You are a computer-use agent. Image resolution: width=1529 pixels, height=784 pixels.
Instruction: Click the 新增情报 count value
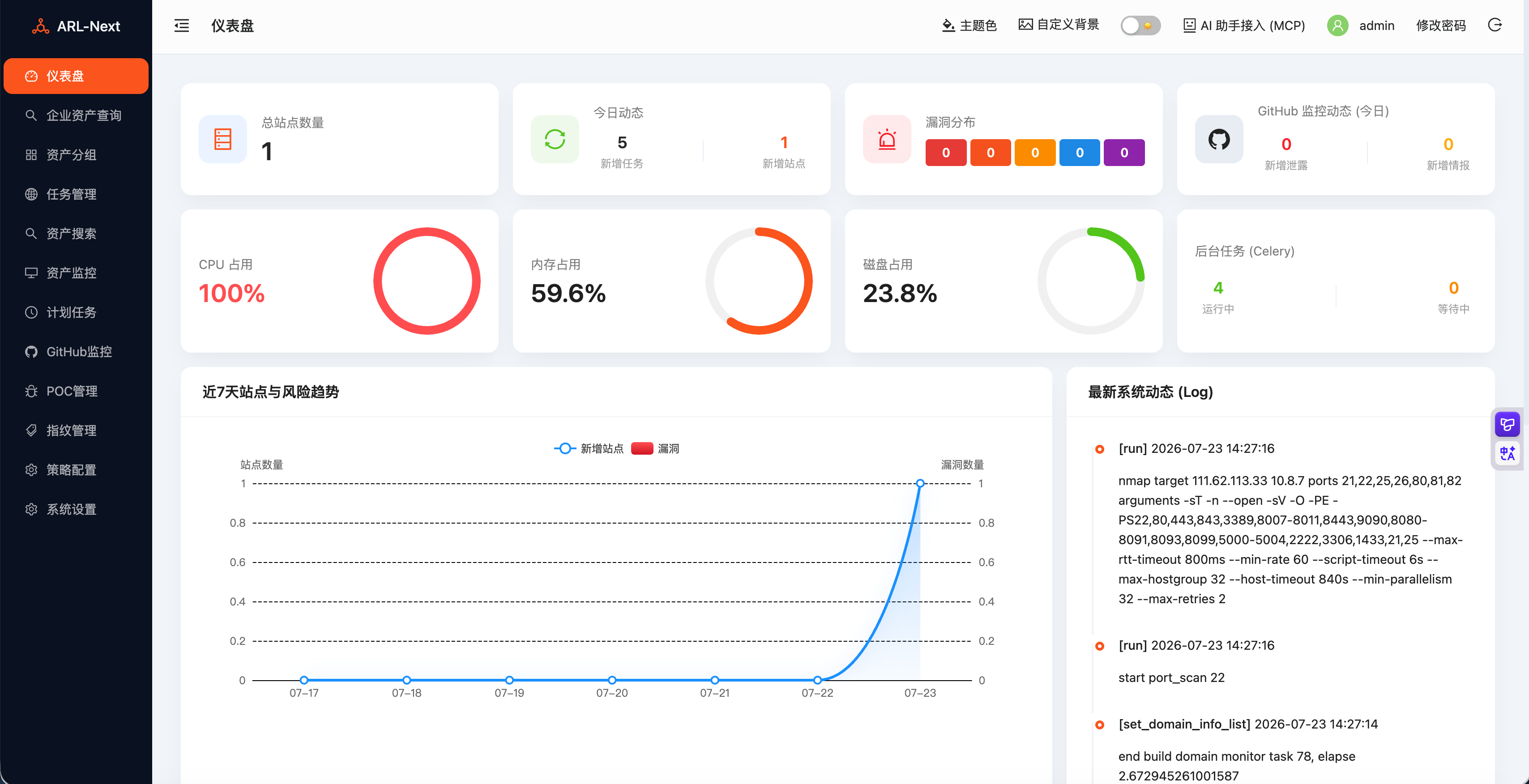pyautogui.click(x=1448, y=144)
